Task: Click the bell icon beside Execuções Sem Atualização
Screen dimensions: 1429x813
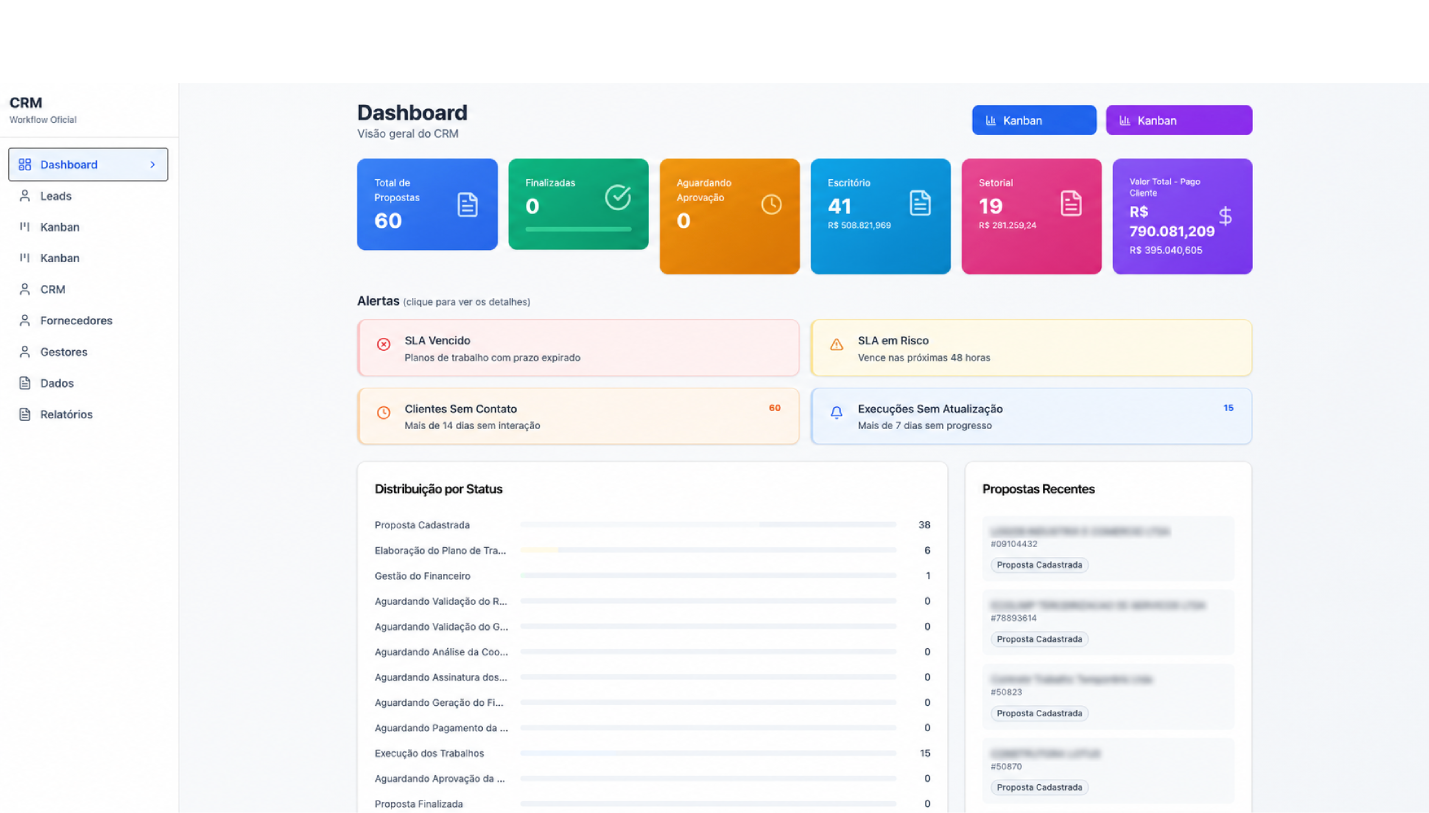Action: pos(837,412)
